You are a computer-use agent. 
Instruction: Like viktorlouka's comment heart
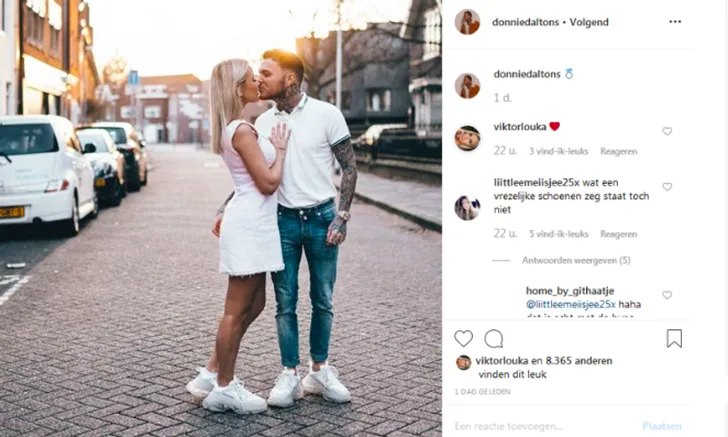pyautogui.click(x=667, y=131)
